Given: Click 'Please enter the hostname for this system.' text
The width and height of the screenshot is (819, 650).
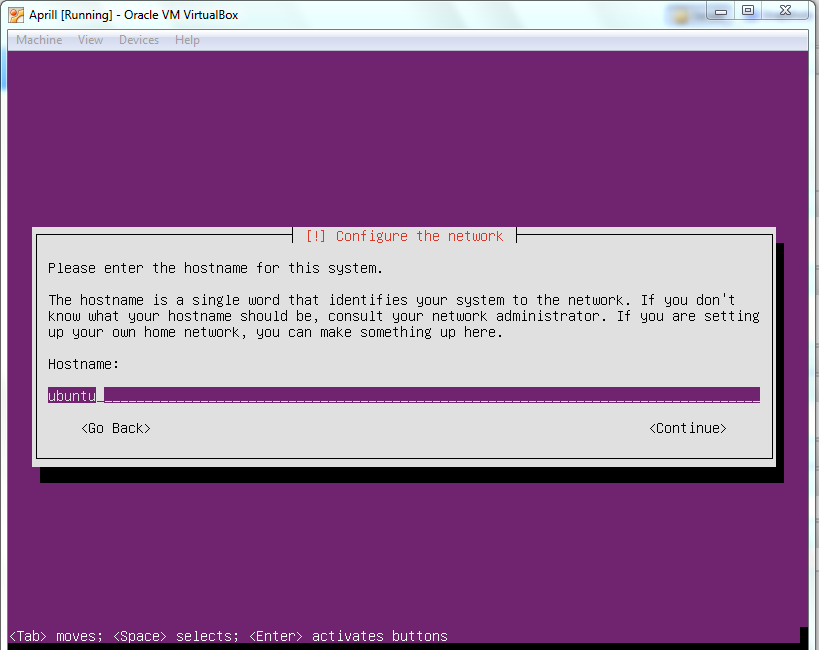Looking at the screenshot, I should pos(215,268).
